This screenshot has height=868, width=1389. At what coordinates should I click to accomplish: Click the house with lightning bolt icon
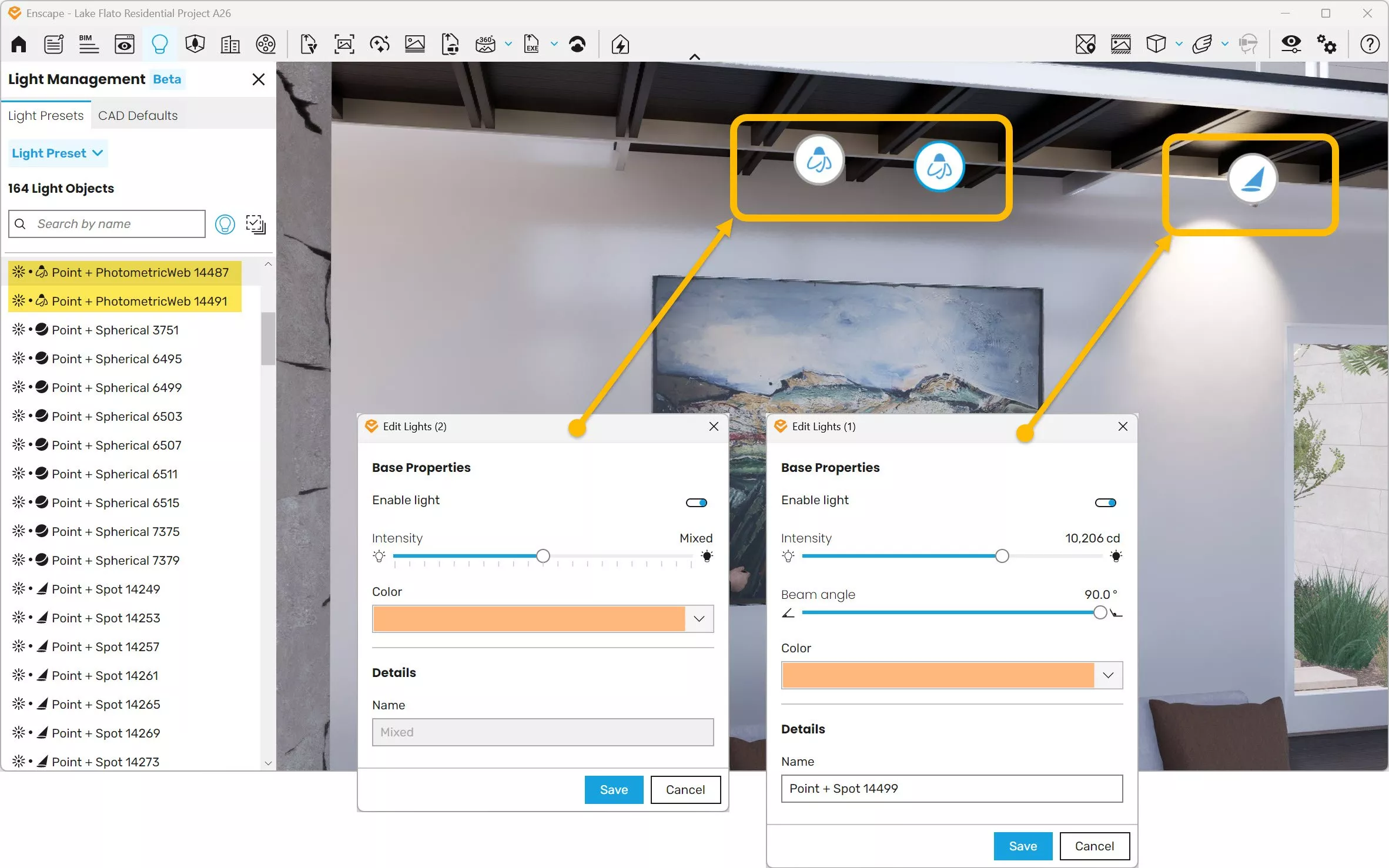[x=620, y=44]
